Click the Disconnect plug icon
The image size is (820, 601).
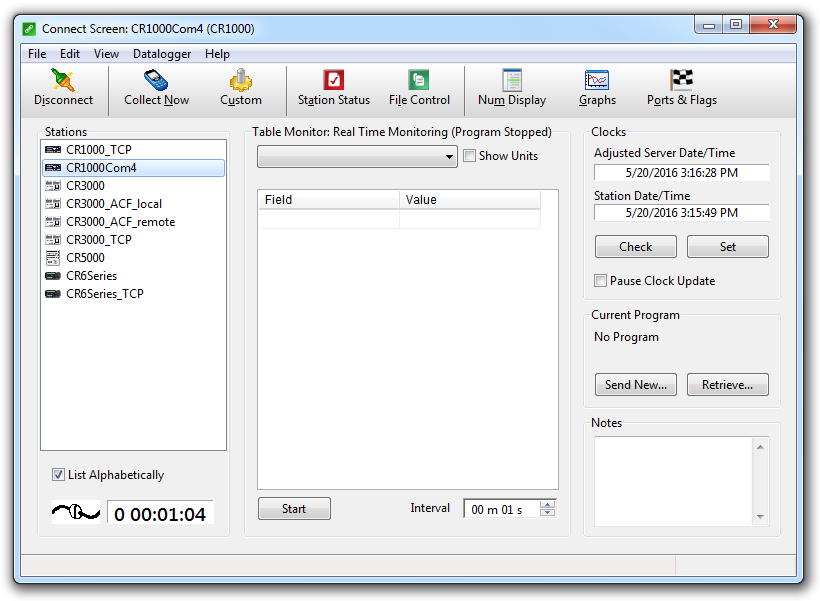tap(63, 80)
